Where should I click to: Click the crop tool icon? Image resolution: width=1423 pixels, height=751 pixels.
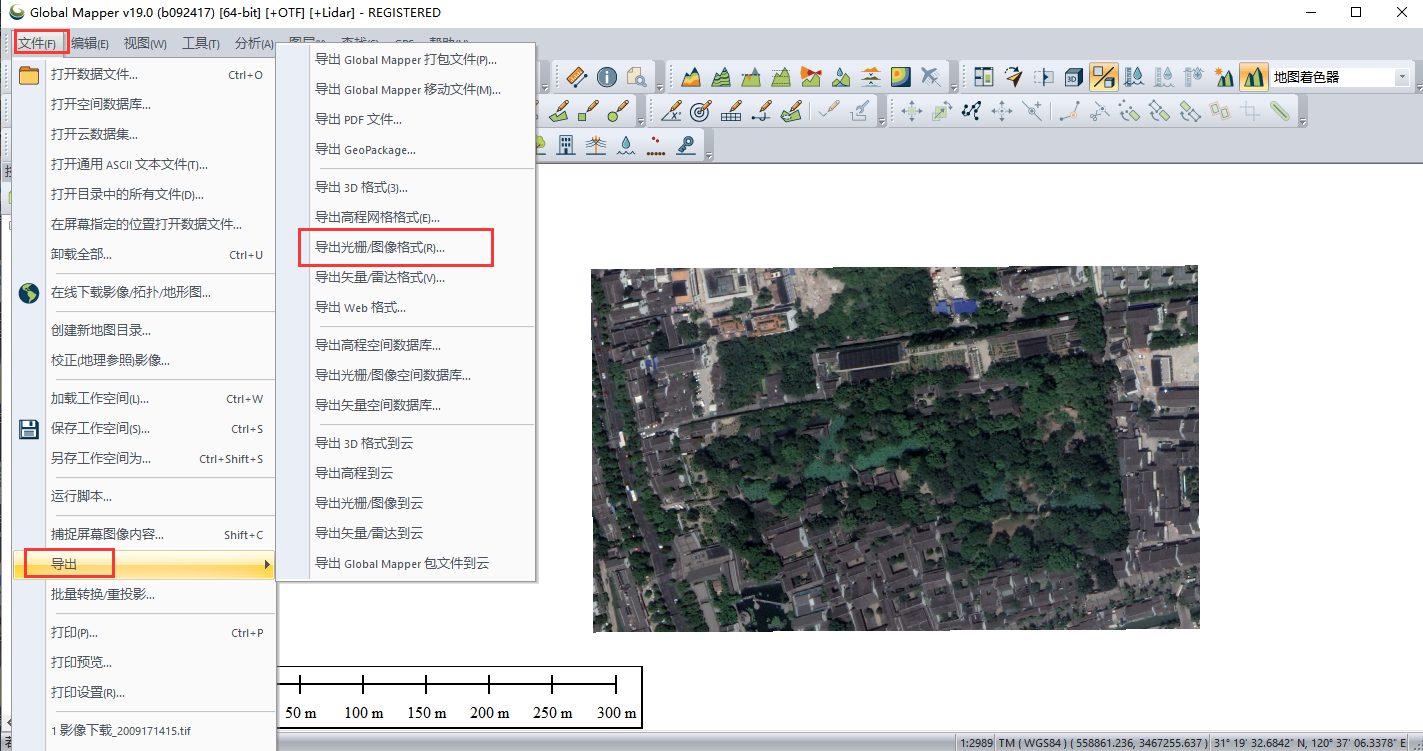point(1249,111)
